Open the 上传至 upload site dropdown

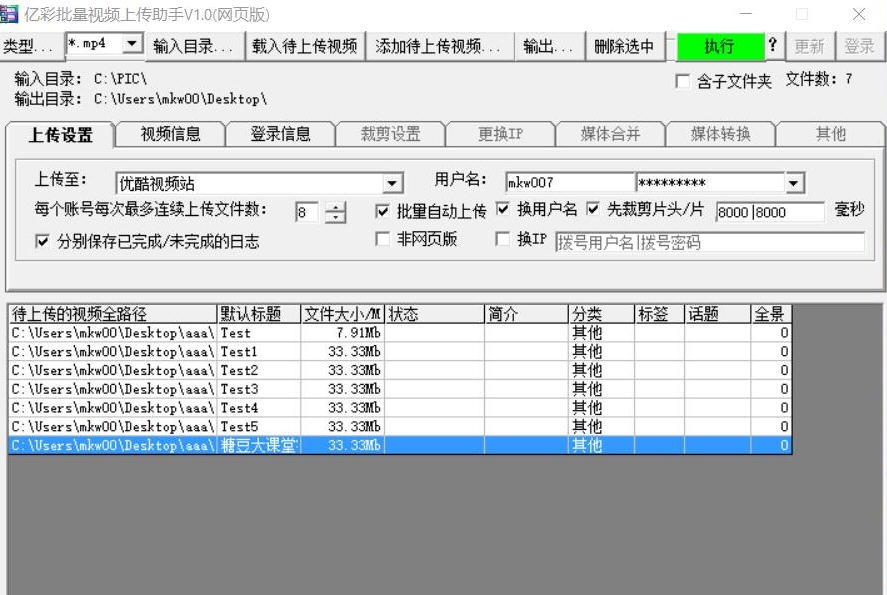pyautogui.click(x=393, y=183)
